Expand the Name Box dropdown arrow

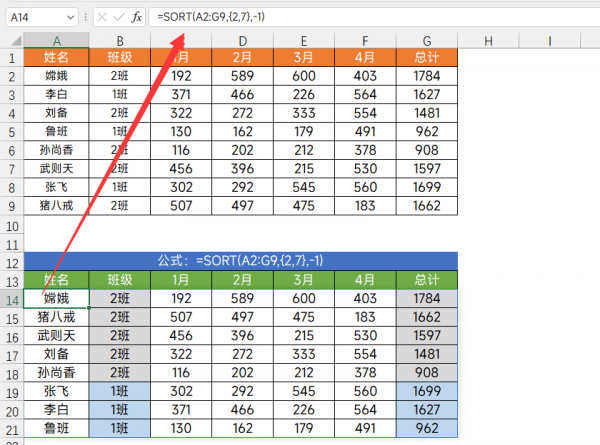(x=70, y=17)
